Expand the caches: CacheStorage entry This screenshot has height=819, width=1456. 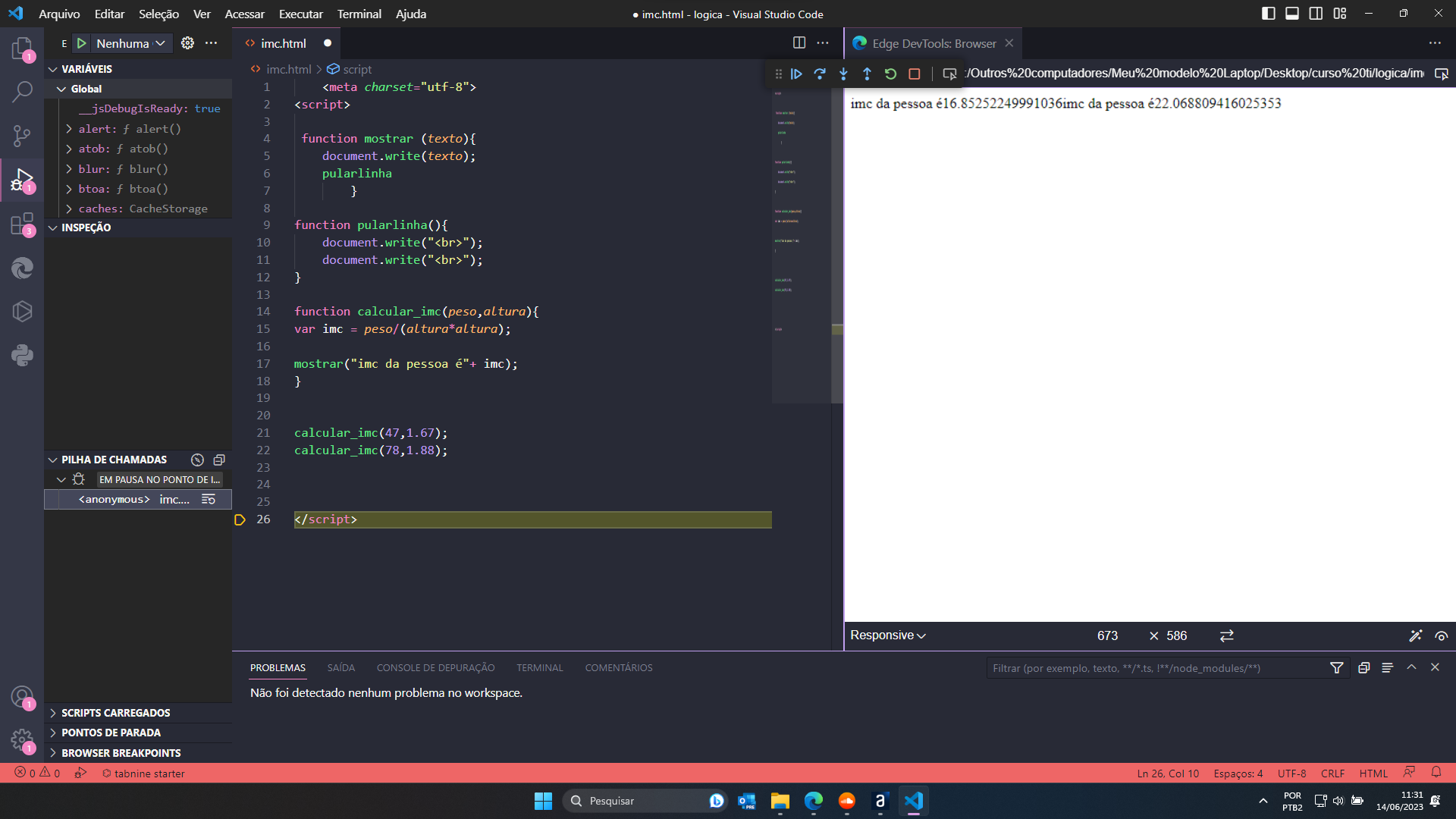69,209
